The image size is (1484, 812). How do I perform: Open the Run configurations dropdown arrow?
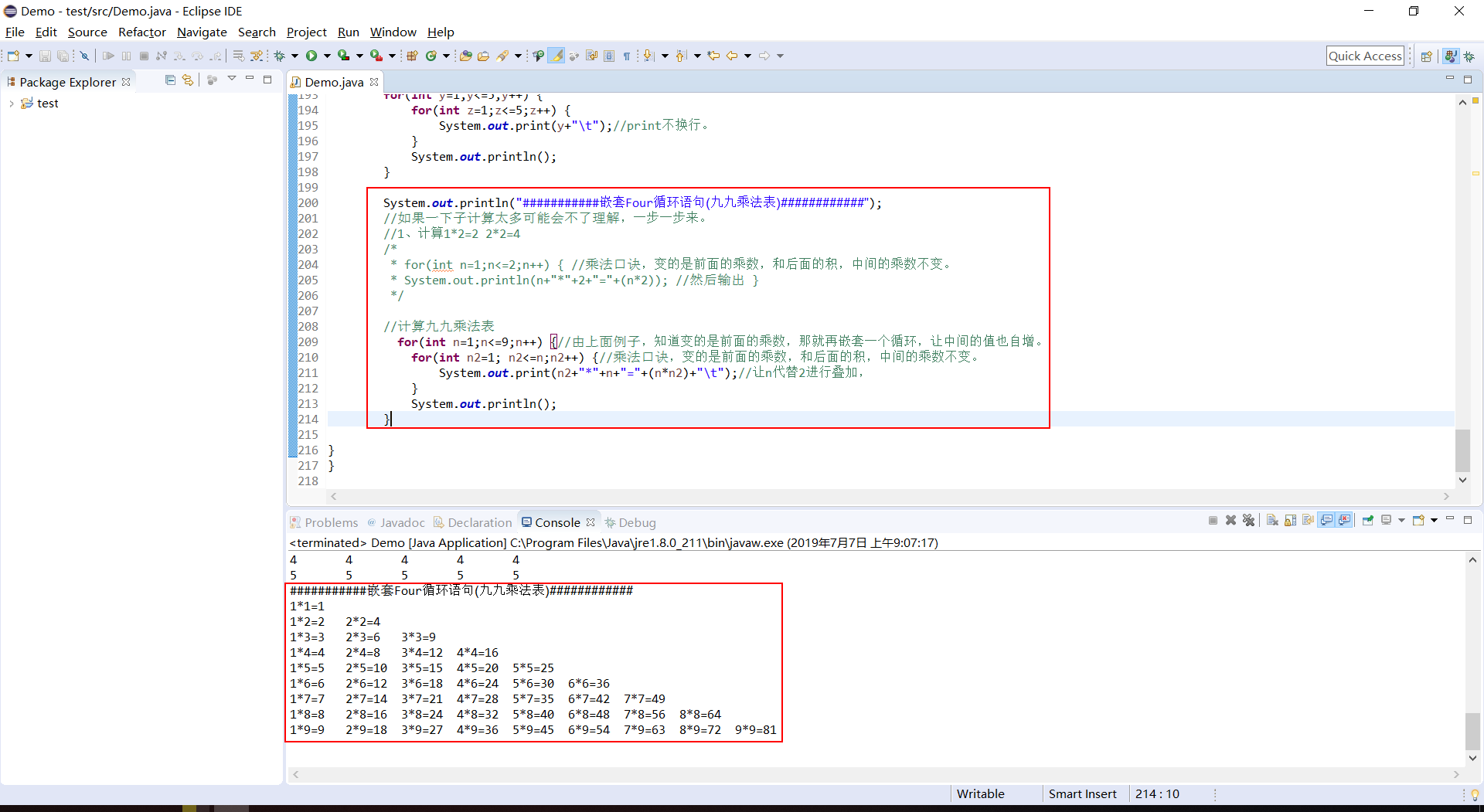coord(327,56)
